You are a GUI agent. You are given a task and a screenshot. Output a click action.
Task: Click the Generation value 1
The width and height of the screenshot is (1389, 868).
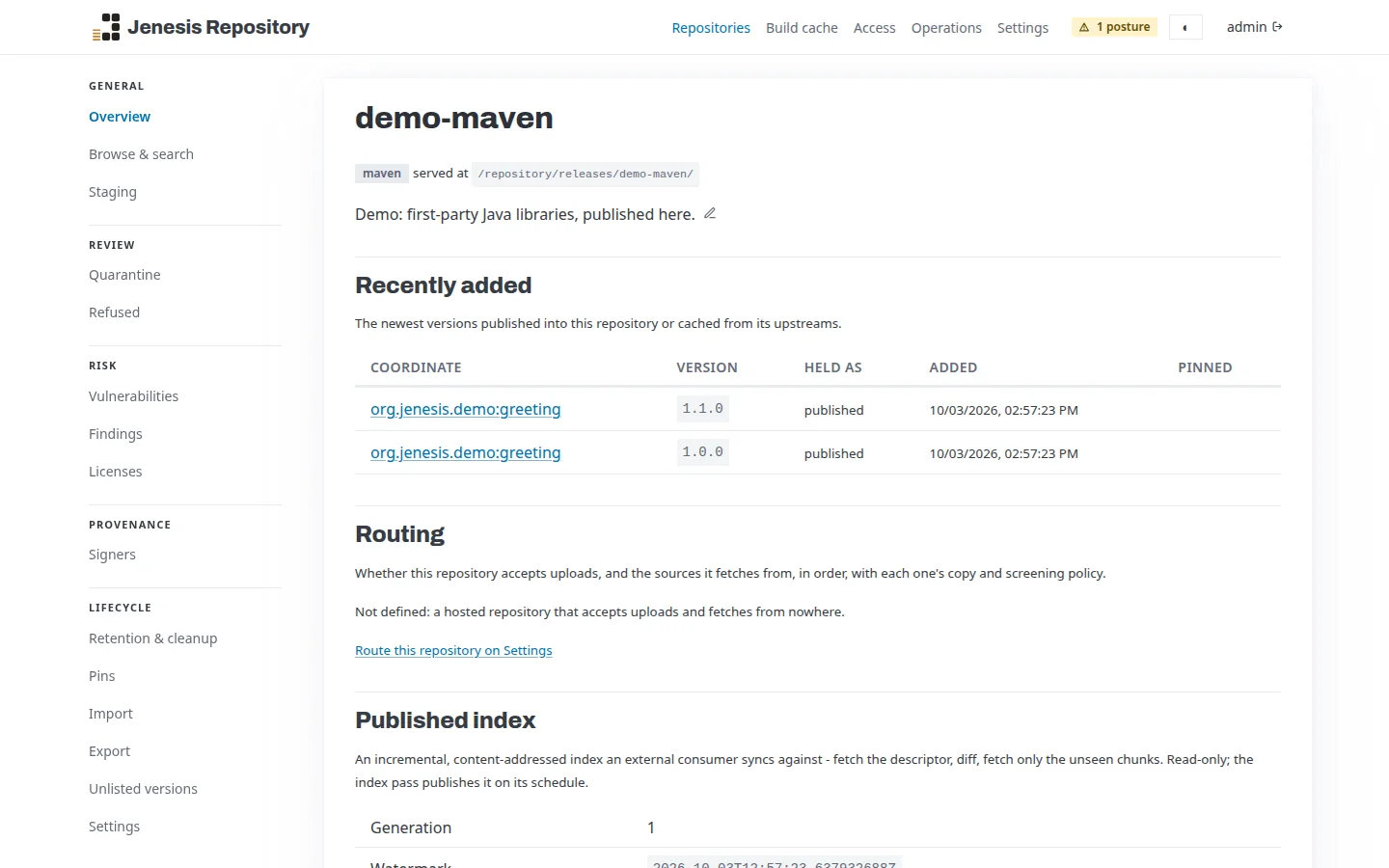click(x=651, y=827)
